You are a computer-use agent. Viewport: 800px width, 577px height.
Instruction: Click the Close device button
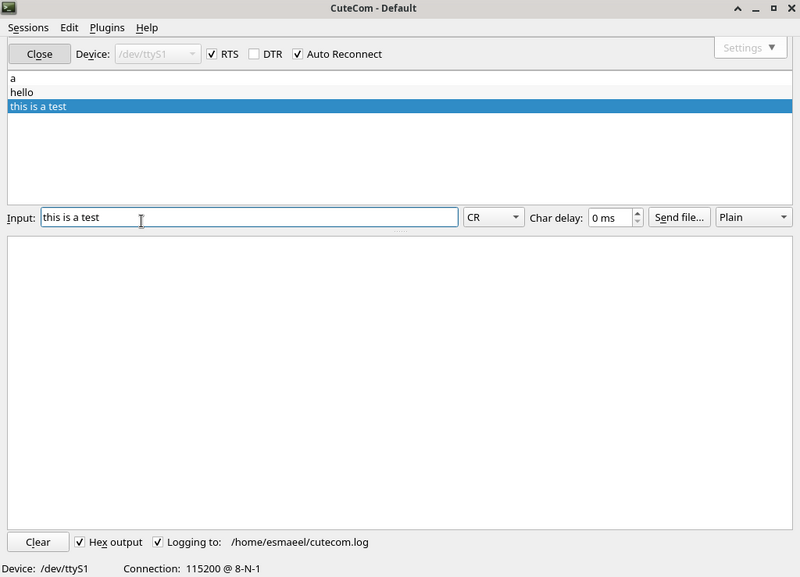coord(40,54)
